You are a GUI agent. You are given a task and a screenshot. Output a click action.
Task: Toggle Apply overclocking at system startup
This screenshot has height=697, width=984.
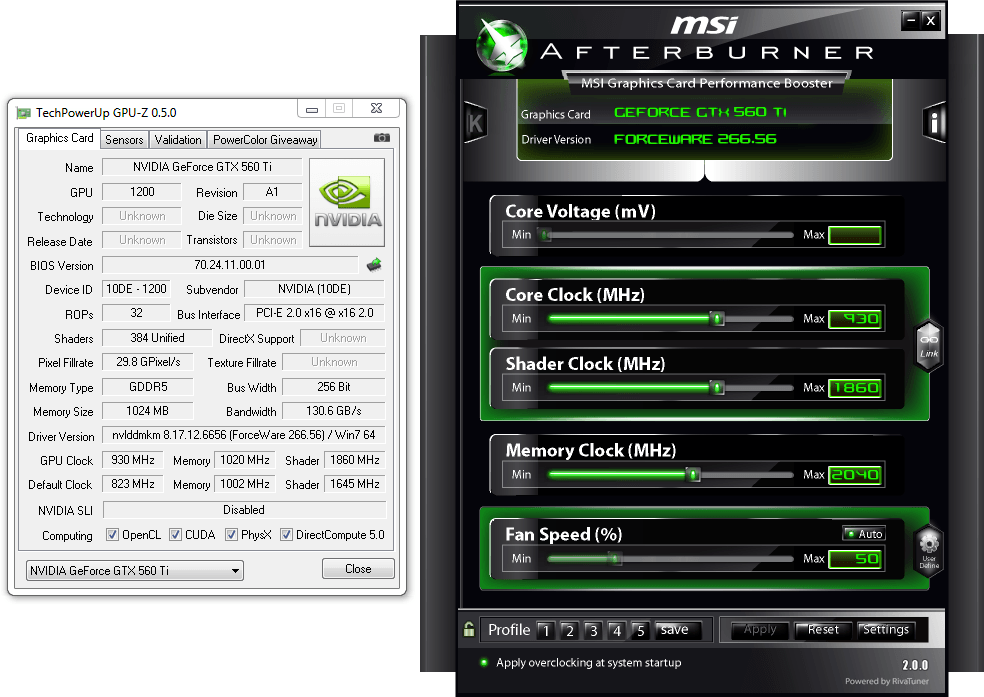pyautogui.click(x=484, y=662)
